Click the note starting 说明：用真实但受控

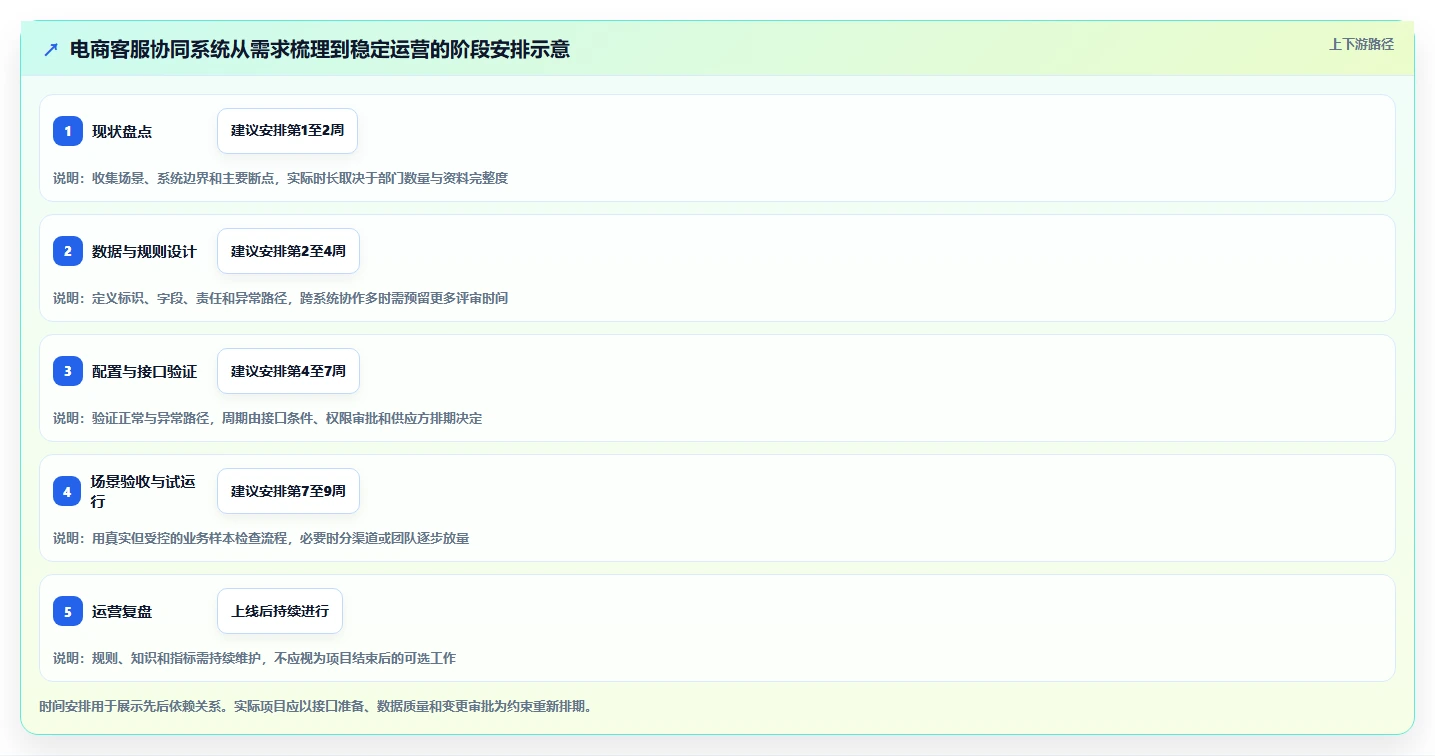point(261,538)
